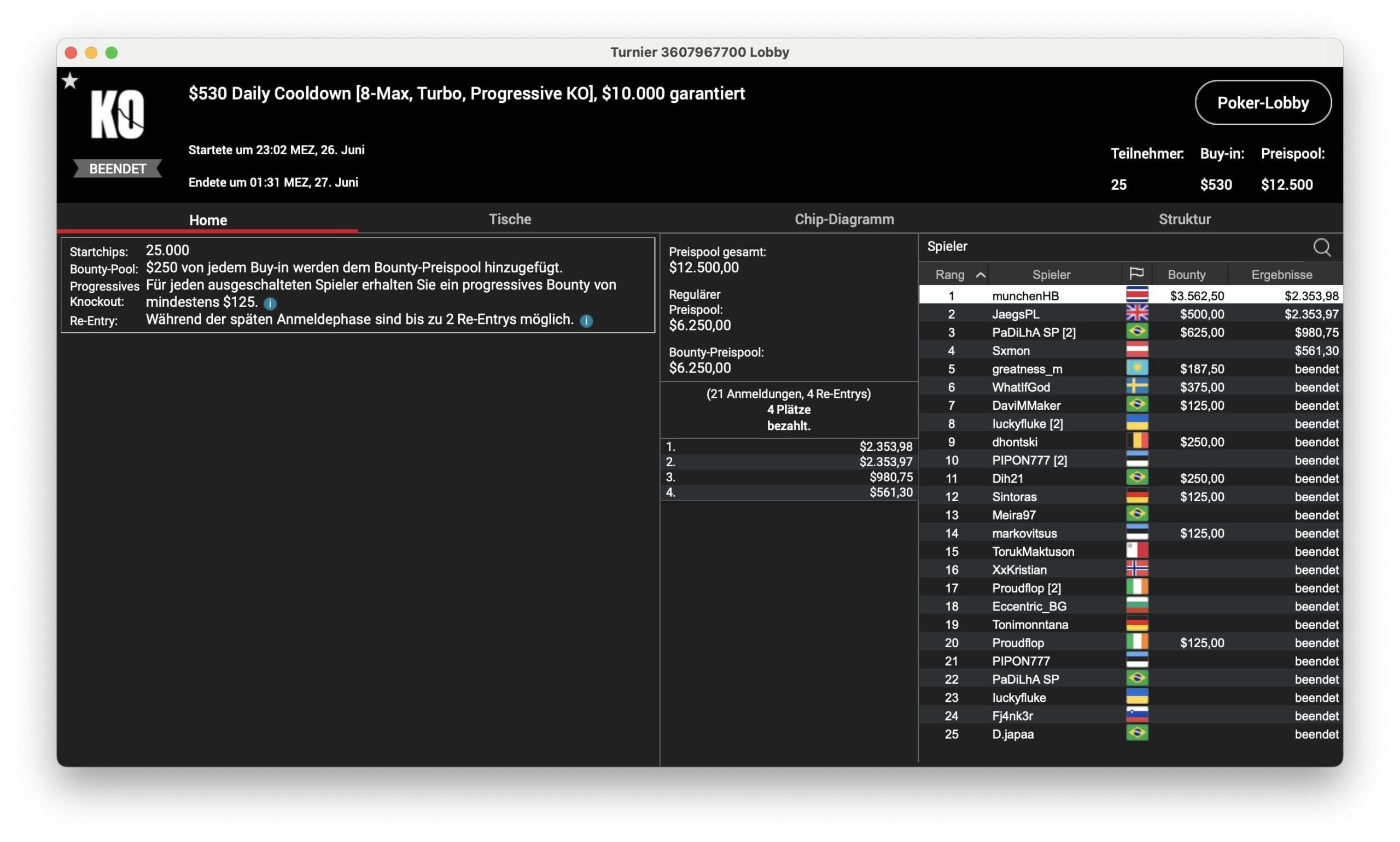Click the Poker-Lobby button
This screenshot has height=842, width=1400.
click(x=1262, y=103)
